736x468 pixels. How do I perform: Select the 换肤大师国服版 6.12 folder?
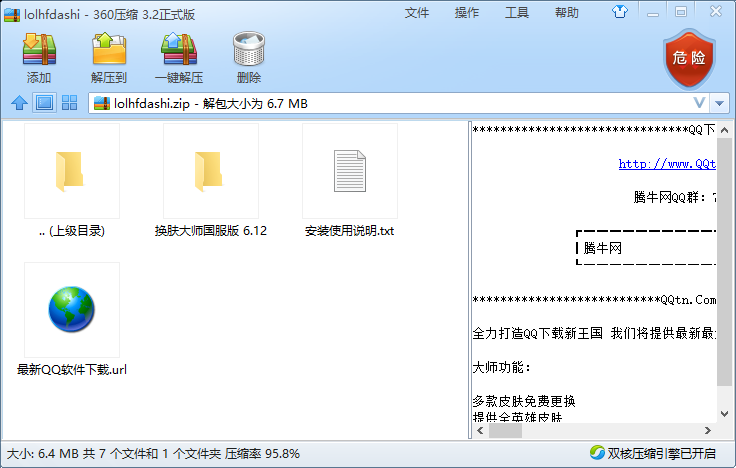pyautogui.click(x=211, y=181)
